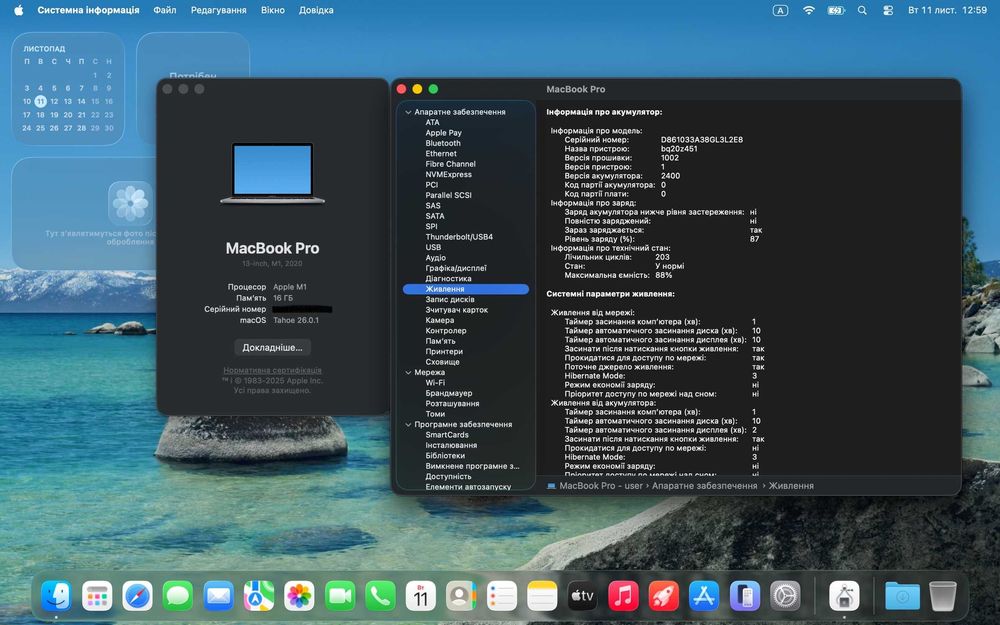The height and width of the screenshot is (625, 1000).
Task: Open Finder from the Dock
Action: click(56, 596)
